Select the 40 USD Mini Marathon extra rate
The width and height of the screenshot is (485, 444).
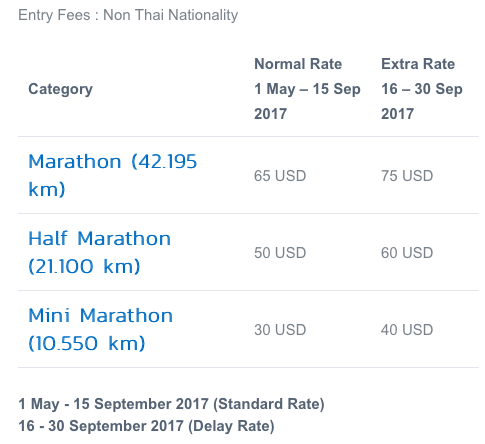407,330
